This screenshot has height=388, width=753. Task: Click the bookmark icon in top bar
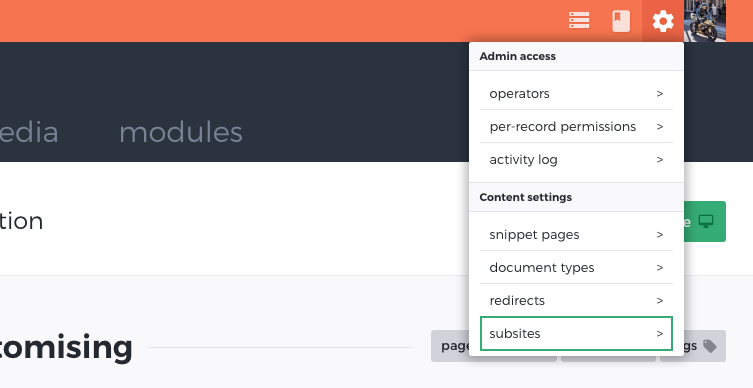(621, 21)
